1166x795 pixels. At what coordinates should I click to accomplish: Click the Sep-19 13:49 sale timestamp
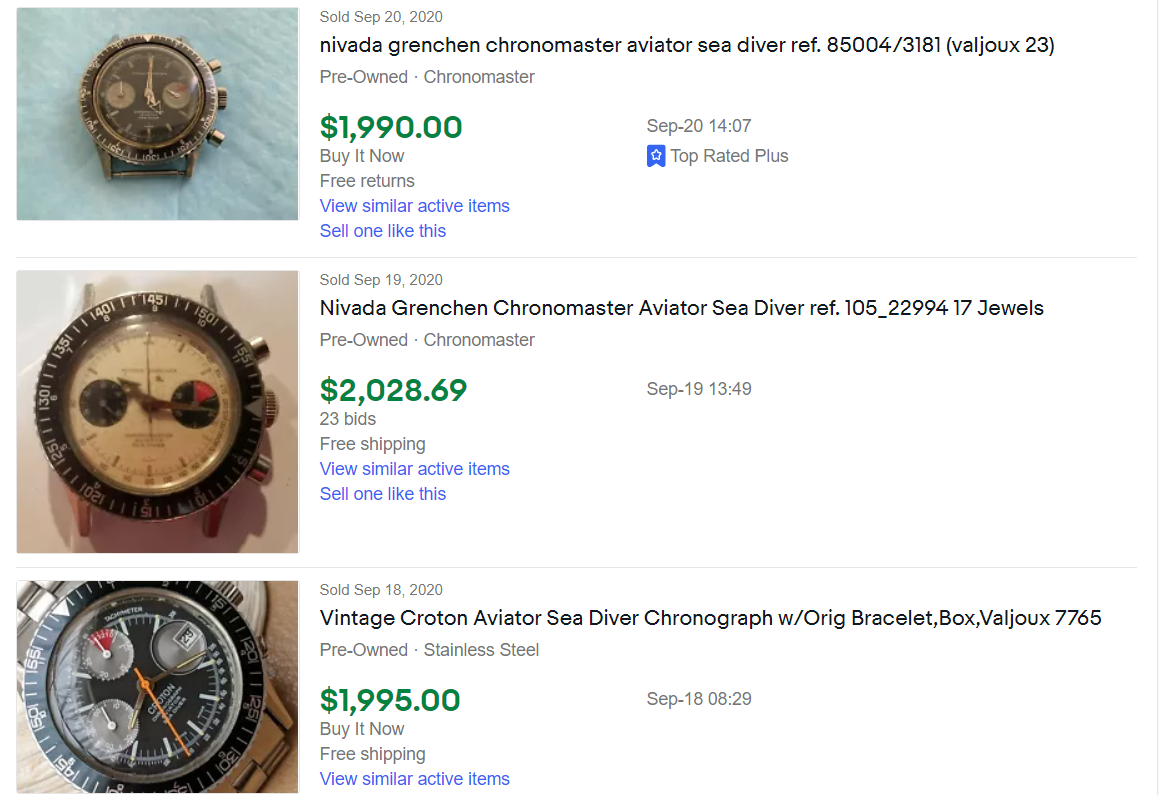tap(699, 389)
